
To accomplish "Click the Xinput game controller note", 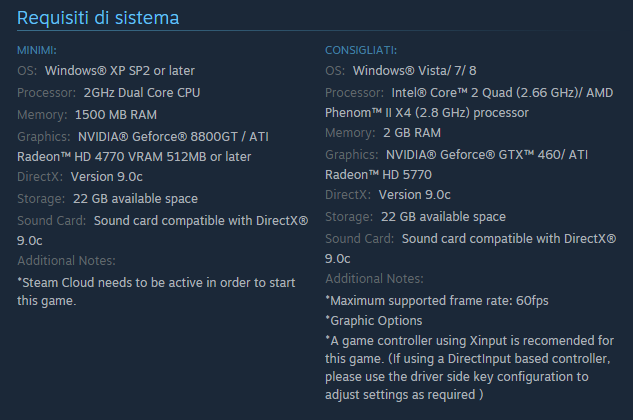I will point(470,368).
